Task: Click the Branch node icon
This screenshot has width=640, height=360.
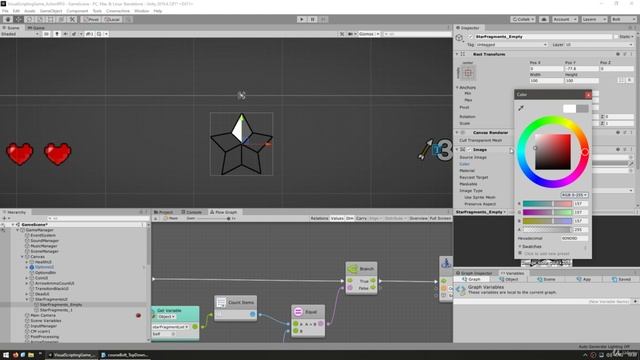Action: 353,269
